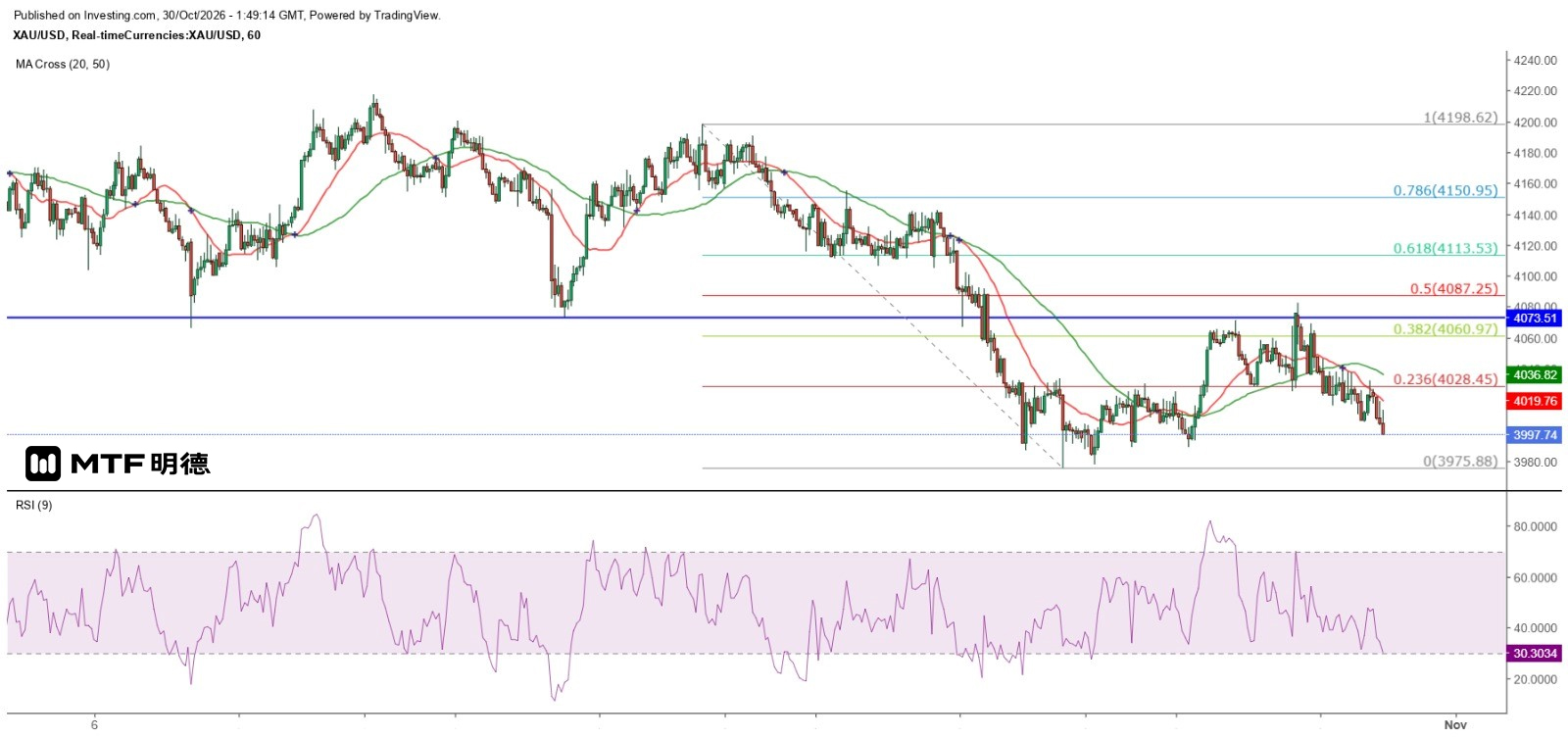This screenshot has height=738, width=1568.
Task: Click the 60.0000 RSI axis label
Action: [x=1535, y=577]
